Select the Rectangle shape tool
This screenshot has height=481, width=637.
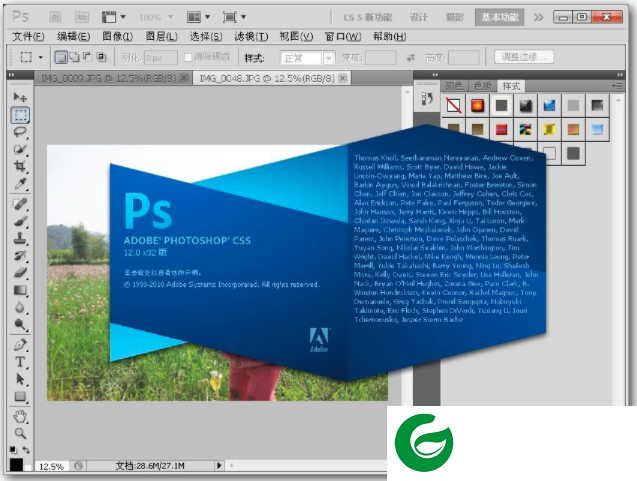[x=20, y=396]
